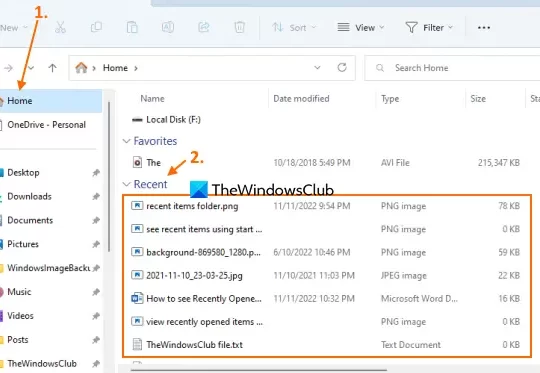Click the pin icon next to Music
Screen dimensions: 540x373
pos(96,292)
